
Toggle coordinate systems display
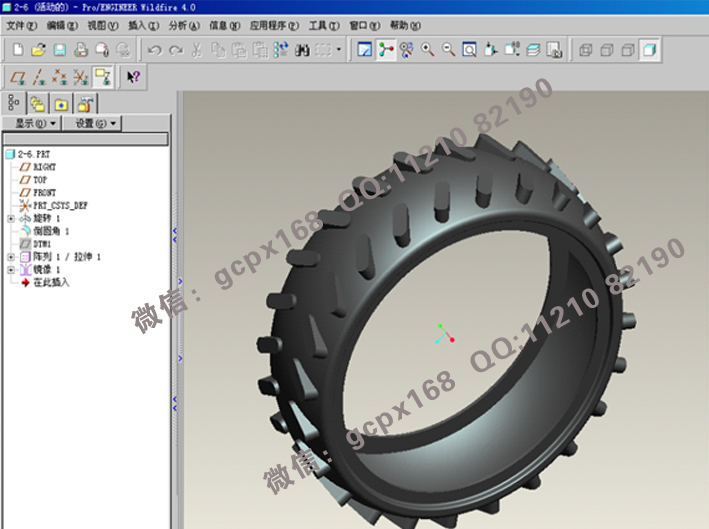(x=80, y=76)
